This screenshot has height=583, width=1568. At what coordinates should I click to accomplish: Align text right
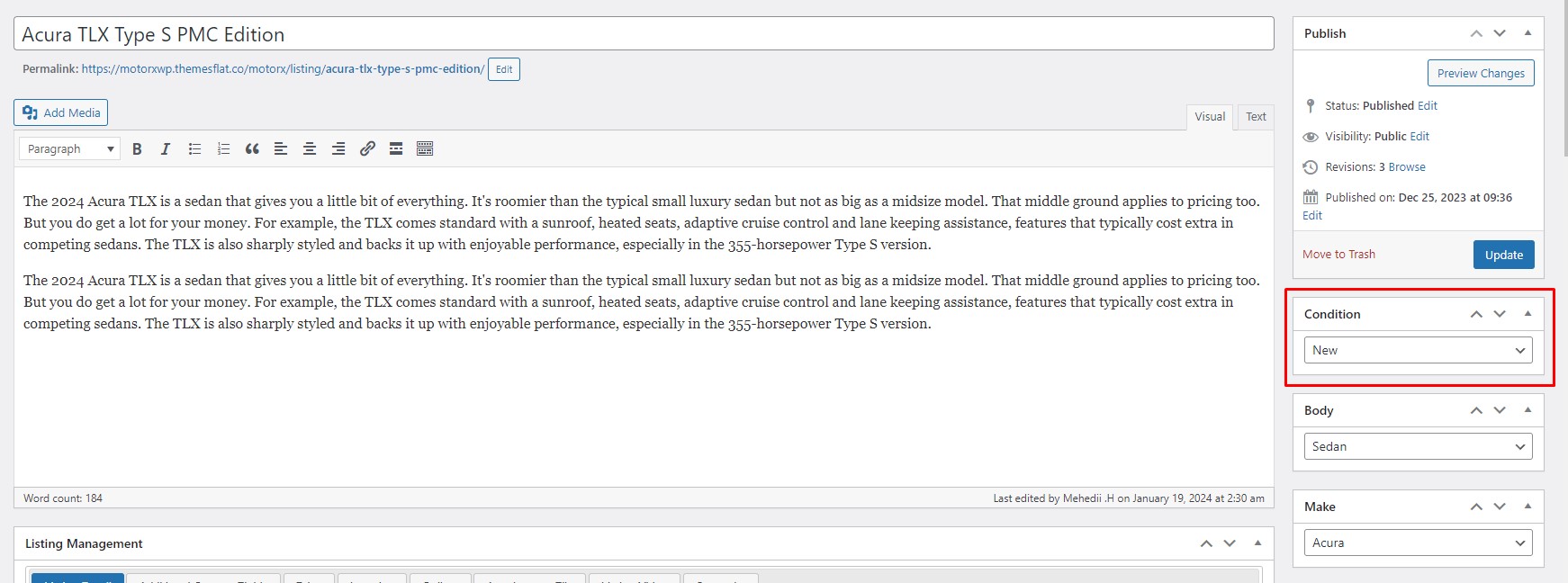(x=338, y=149)
